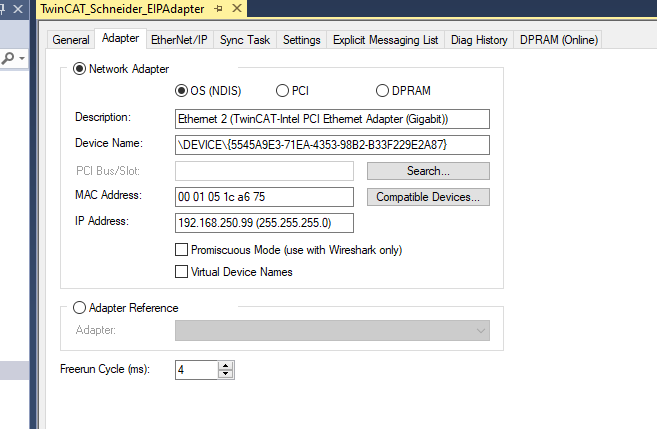Choose the OS (NDIS) radio option
The width and height of the screenshot is (657, 429).
click(x=181, y=90)
